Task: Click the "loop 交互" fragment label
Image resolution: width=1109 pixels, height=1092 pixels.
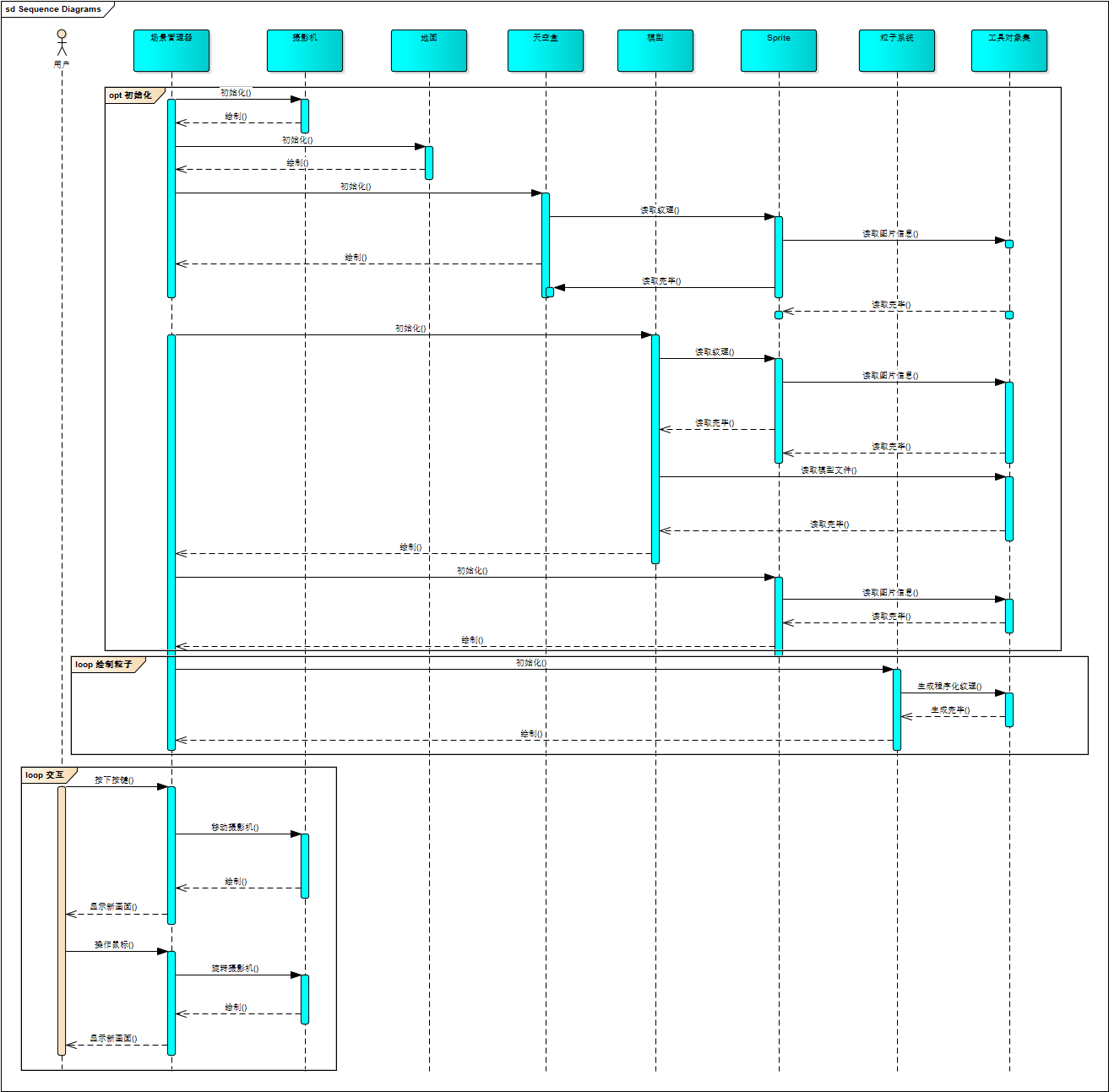Action: point(45,775)
